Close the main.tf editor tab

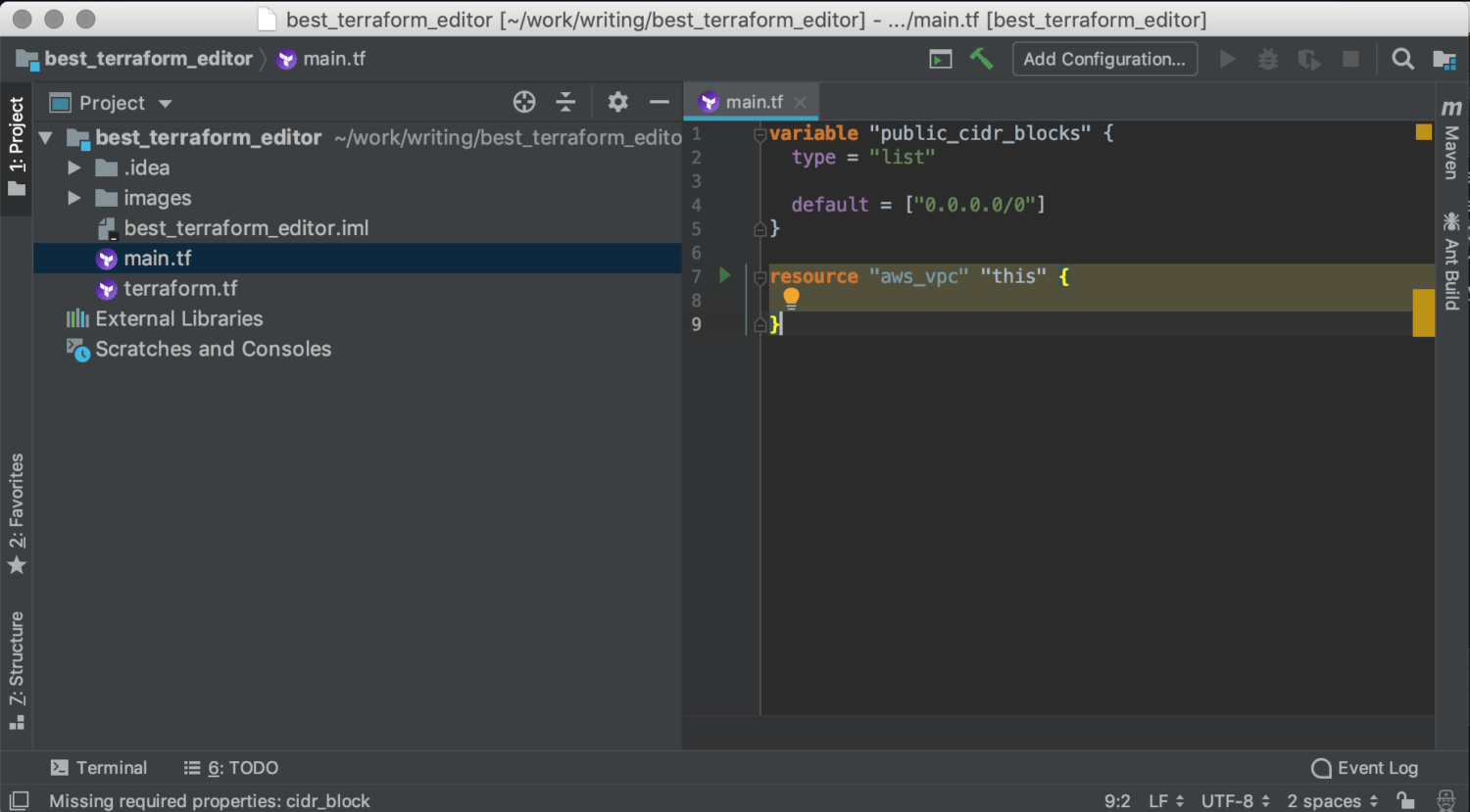pos(801,102)
